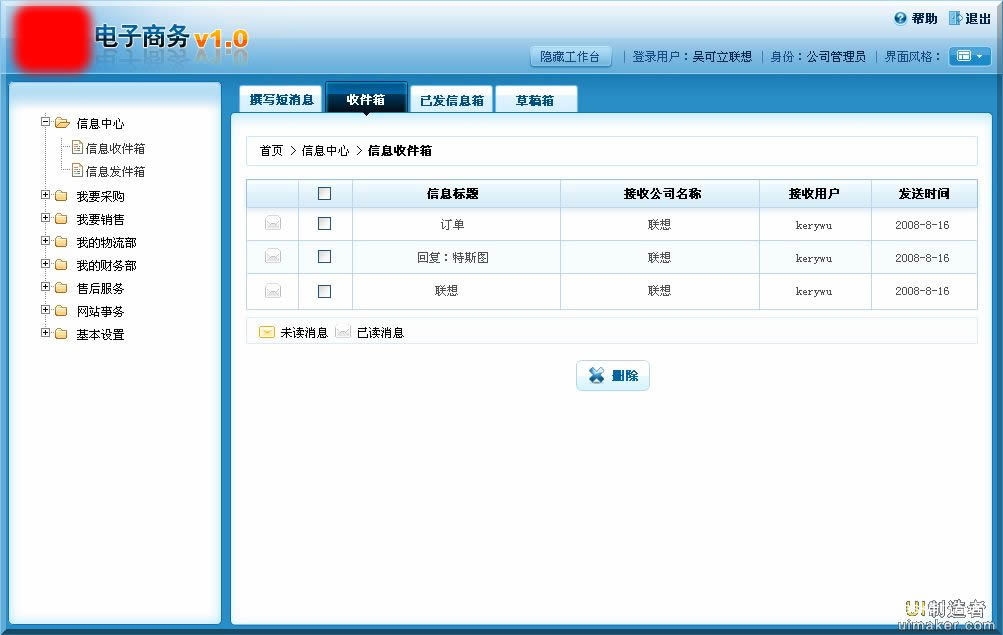Expand the 我要销售 tree node
This screenshot has height=635, width=1003.
[x=45, y=218]
